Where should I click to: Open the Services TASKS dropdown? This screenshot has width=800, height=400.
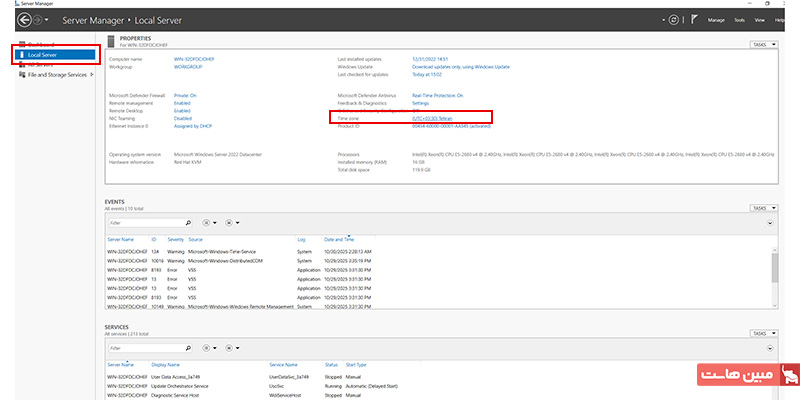(762, 333)
